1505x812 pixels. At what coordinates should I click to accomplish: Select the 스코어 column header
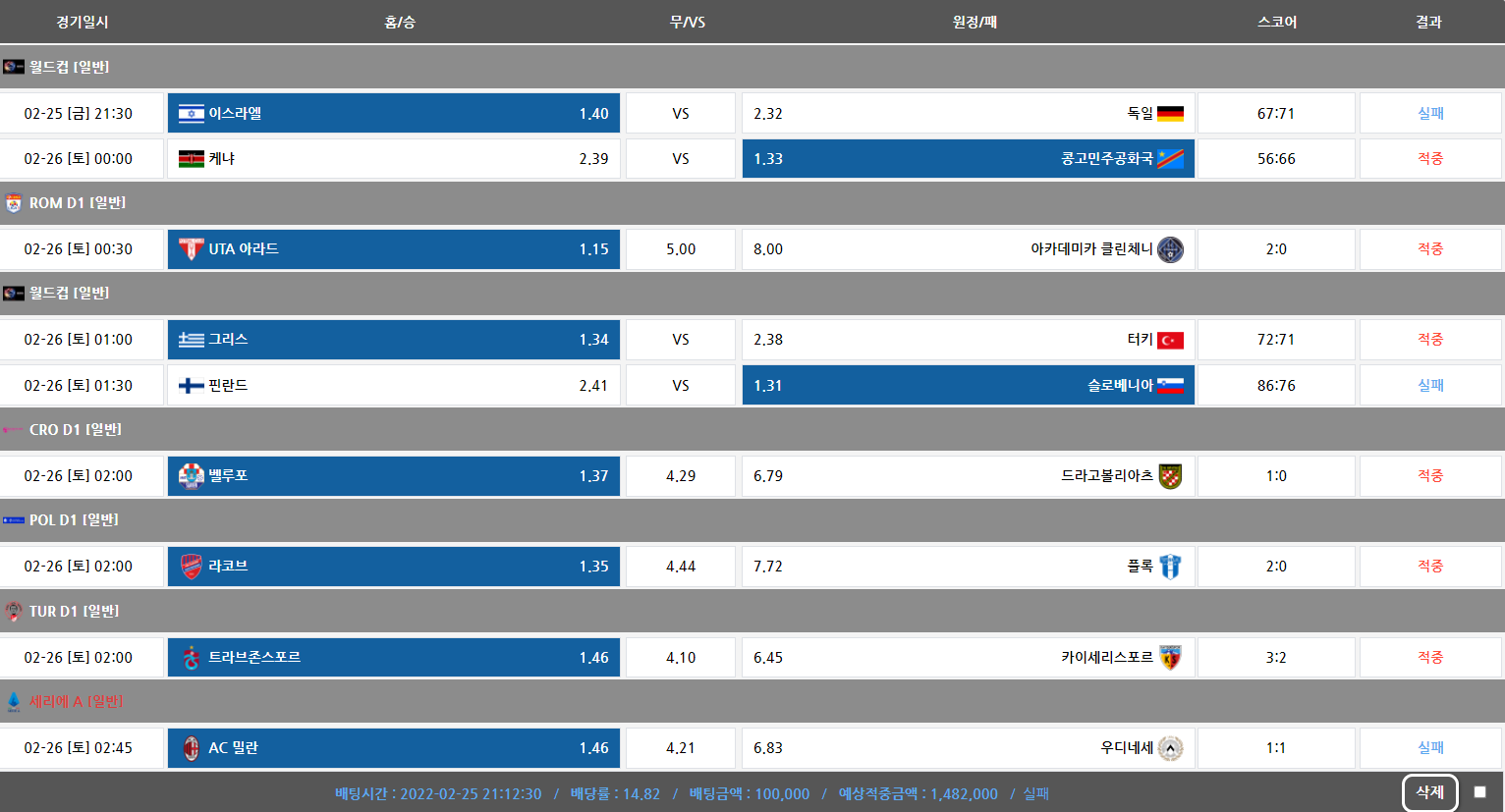(x=1276, y=22)
